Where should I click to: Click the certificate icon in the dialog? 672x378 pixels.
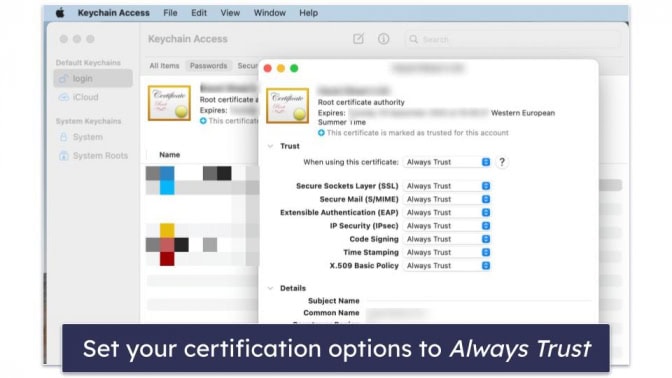coord(288,106)
